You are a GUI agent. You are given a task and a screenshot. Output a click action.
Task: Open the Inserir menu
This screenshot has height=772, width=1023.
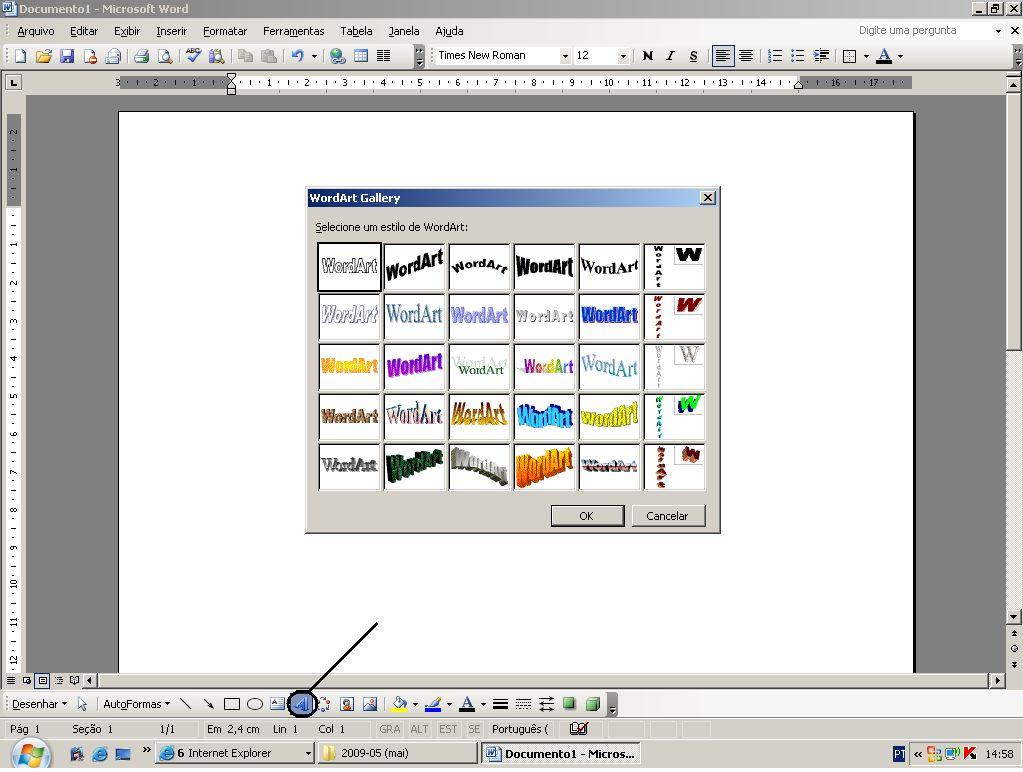172,31
